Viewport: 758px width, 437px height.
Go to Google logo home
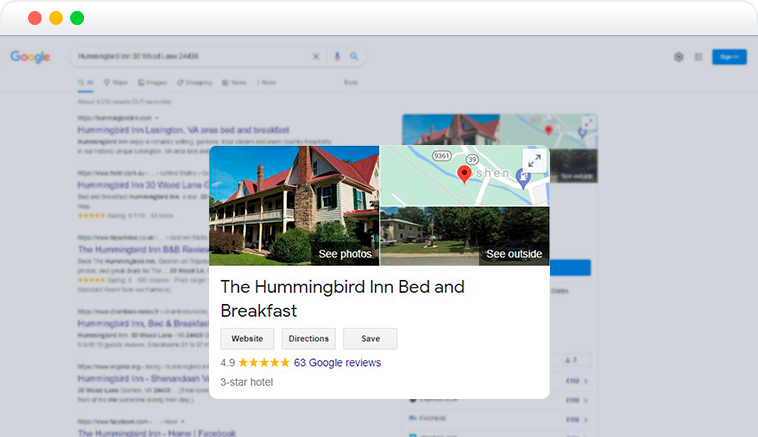(30, 57)
